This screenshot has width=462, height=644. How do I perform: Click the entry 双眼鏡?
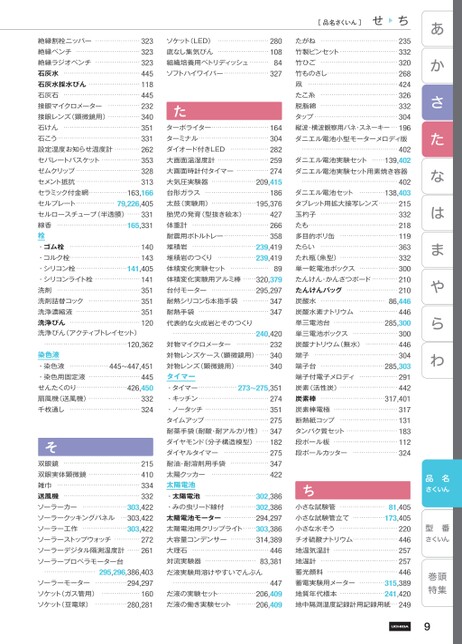[x=48, y=464]
